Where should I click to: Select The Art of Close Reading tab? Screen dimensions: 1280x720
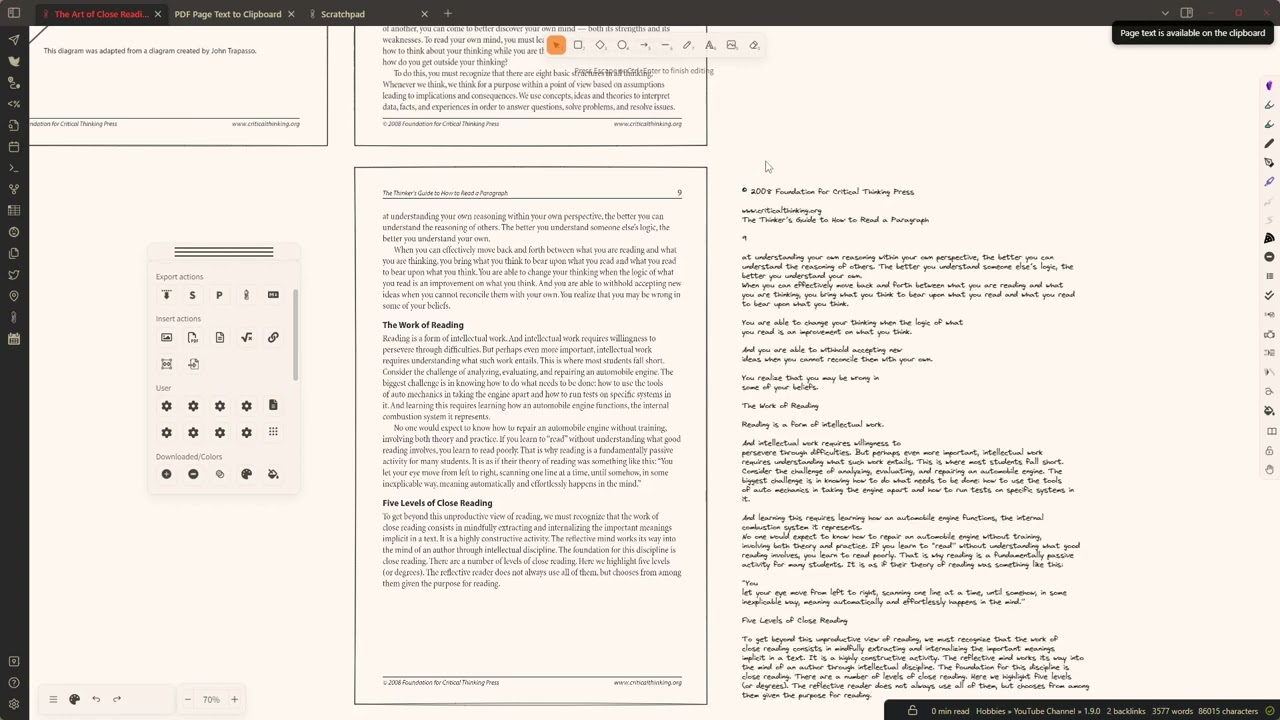[x=101, y=14]
